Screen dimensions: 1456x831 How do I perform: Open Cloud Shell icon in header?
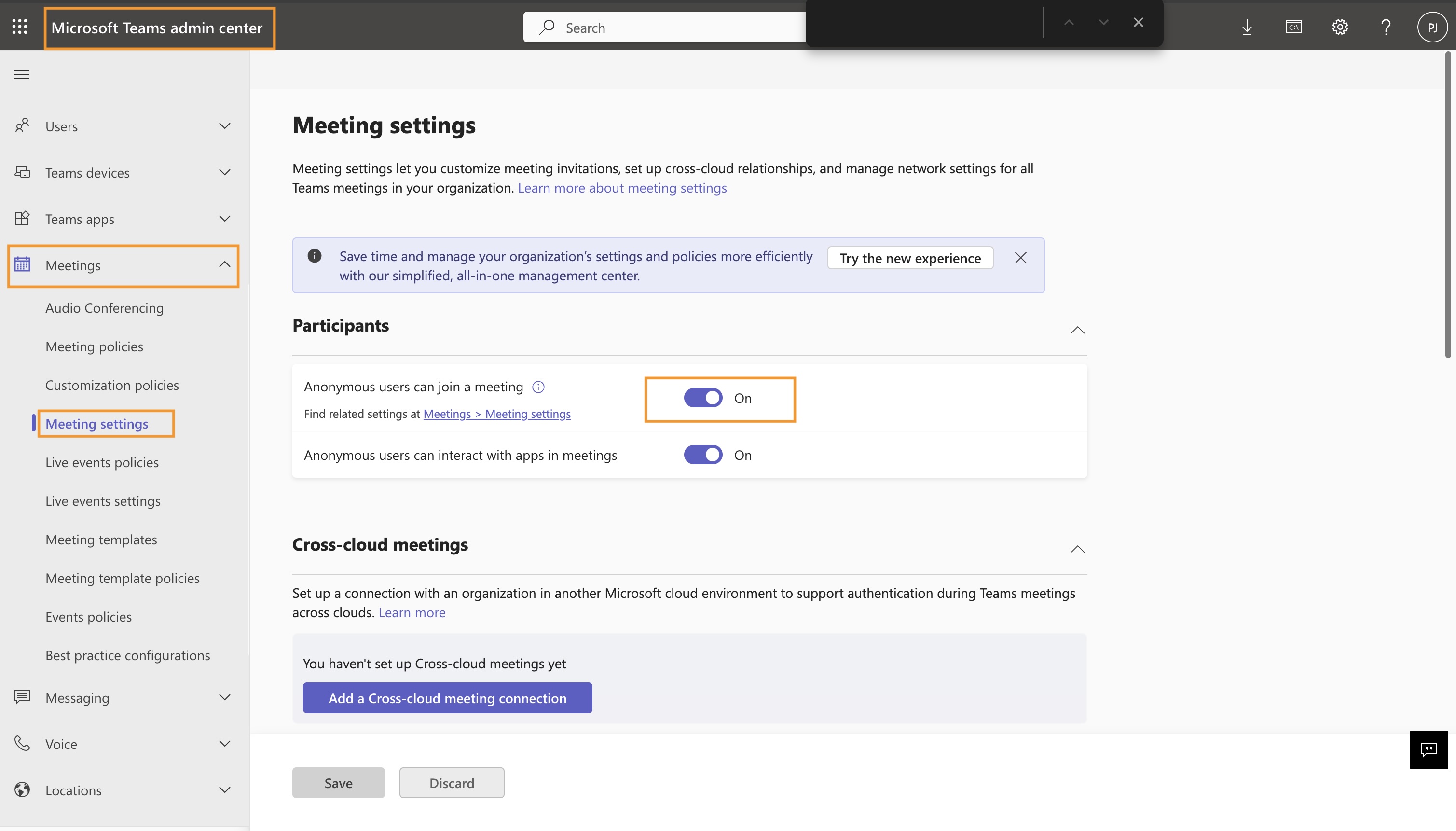(x=1293, y=27)
